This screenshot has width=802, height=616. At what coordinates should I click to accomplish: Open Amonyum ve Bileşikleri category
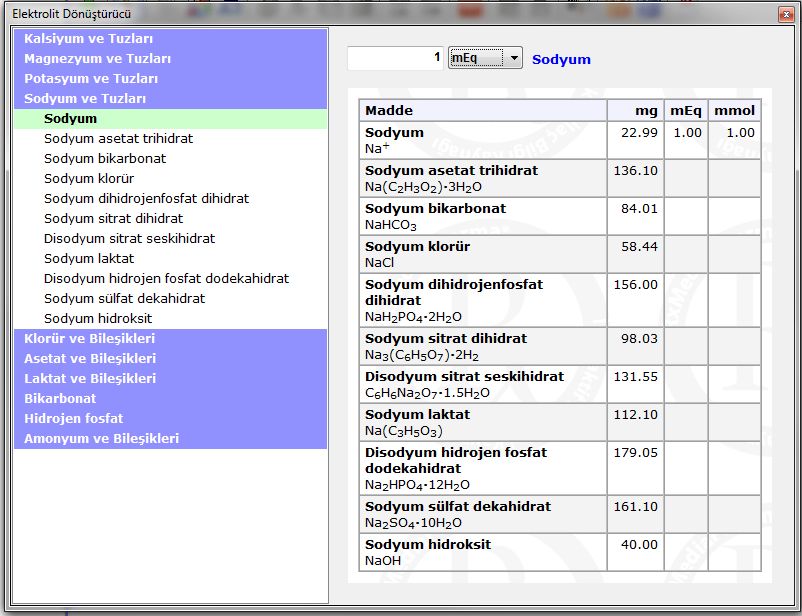pyautogui.click(x=101, y=438)
